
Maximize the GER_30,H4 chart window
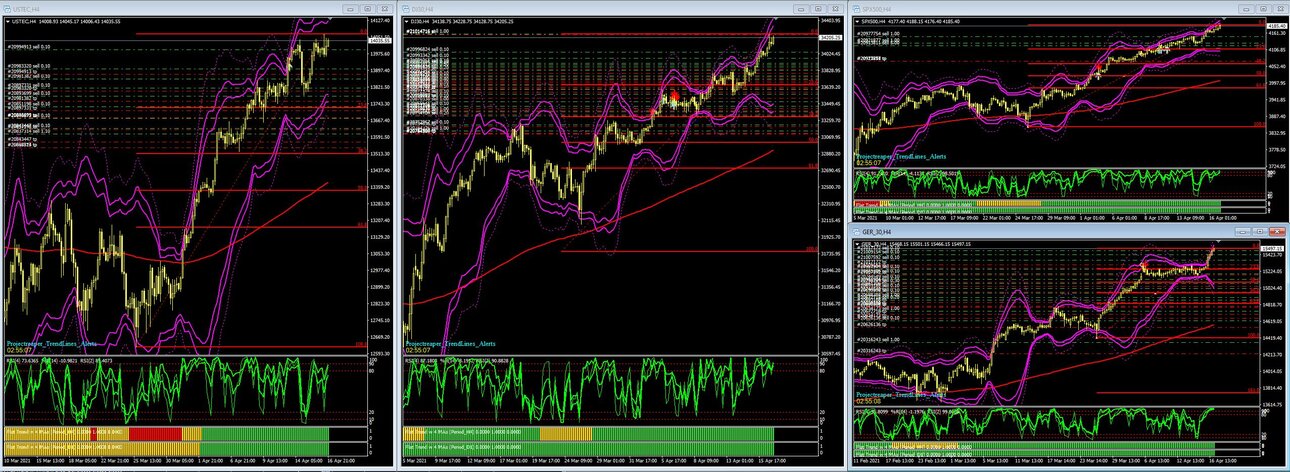click(x=1260, y=232)
